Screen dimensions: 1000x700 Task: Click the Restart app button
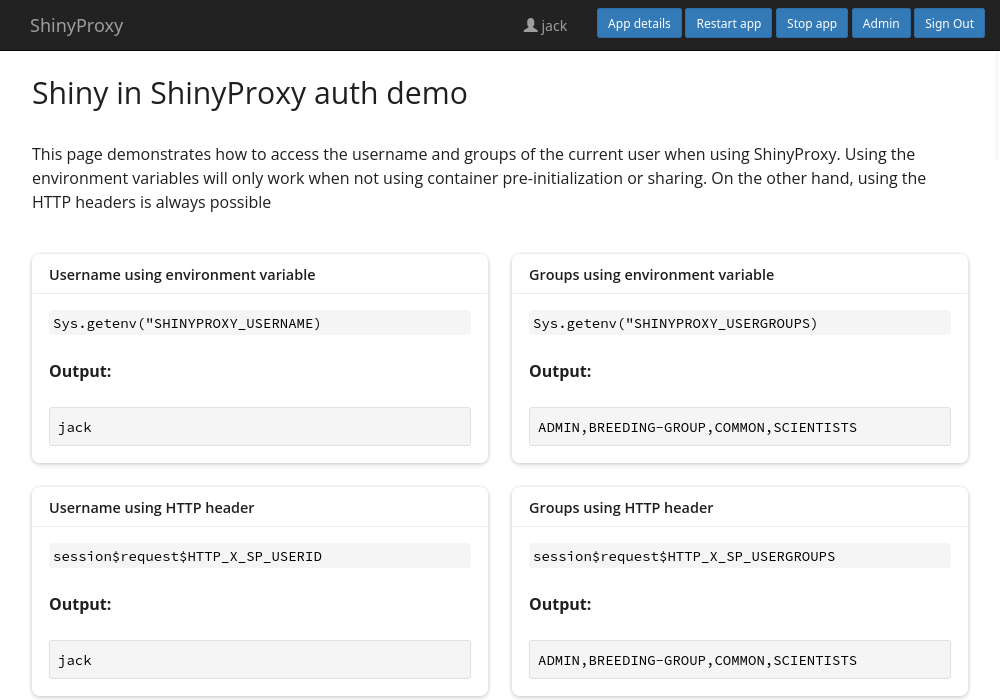pos(728,24)
